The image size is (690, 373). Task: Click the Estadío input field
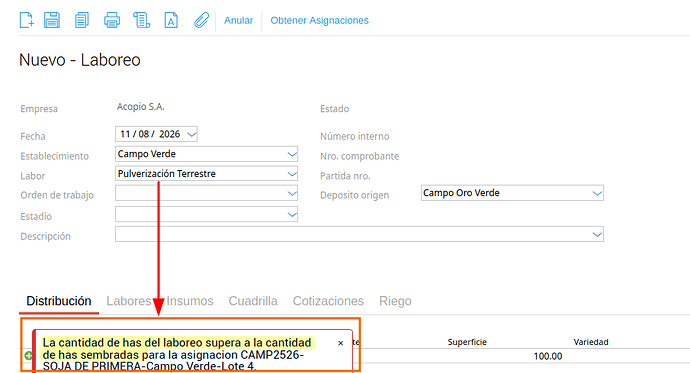206,215
